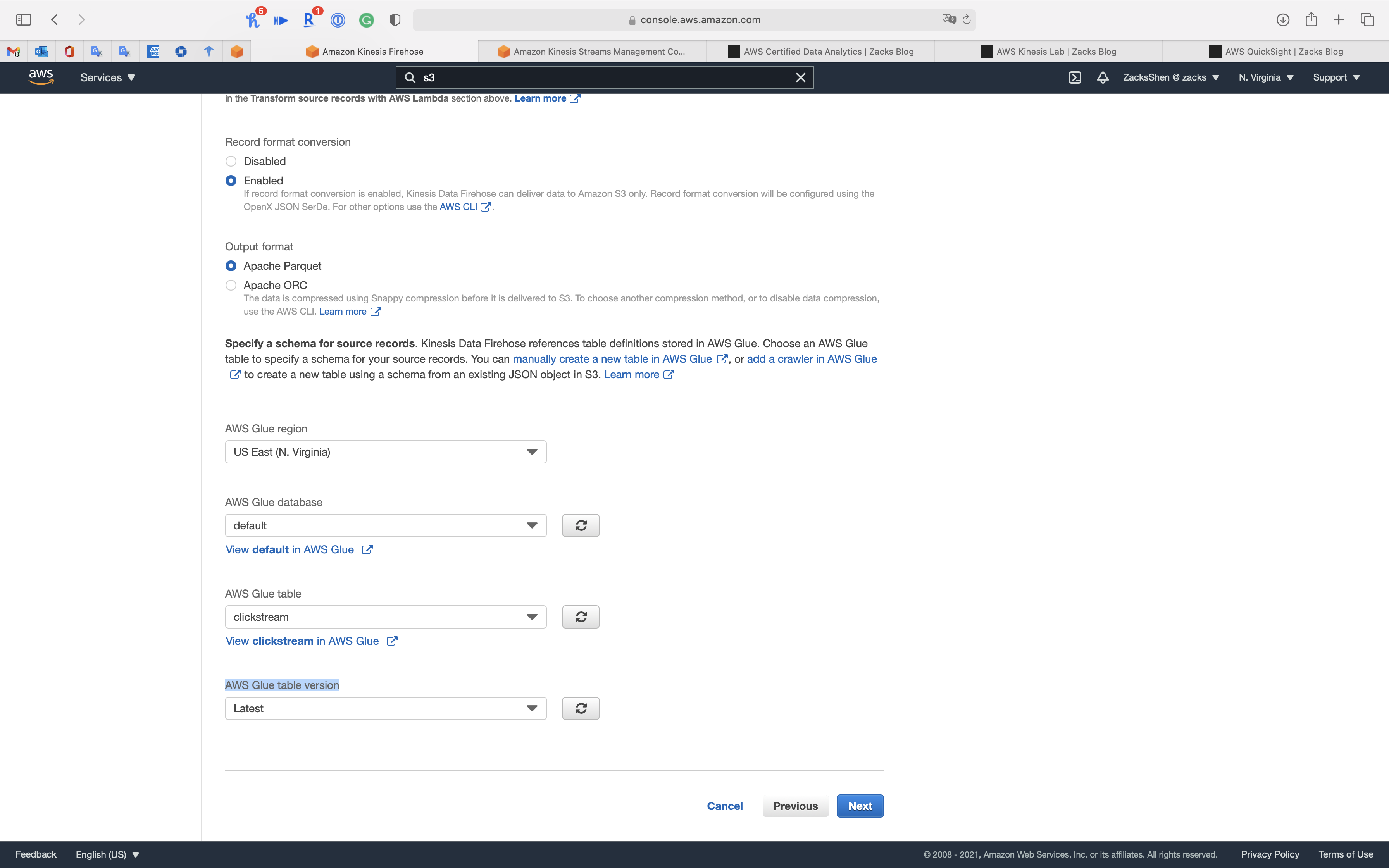This screenshot has width=1389, height=868.
Task: Select Disabled record format conversion
Action: coord(231,161)
